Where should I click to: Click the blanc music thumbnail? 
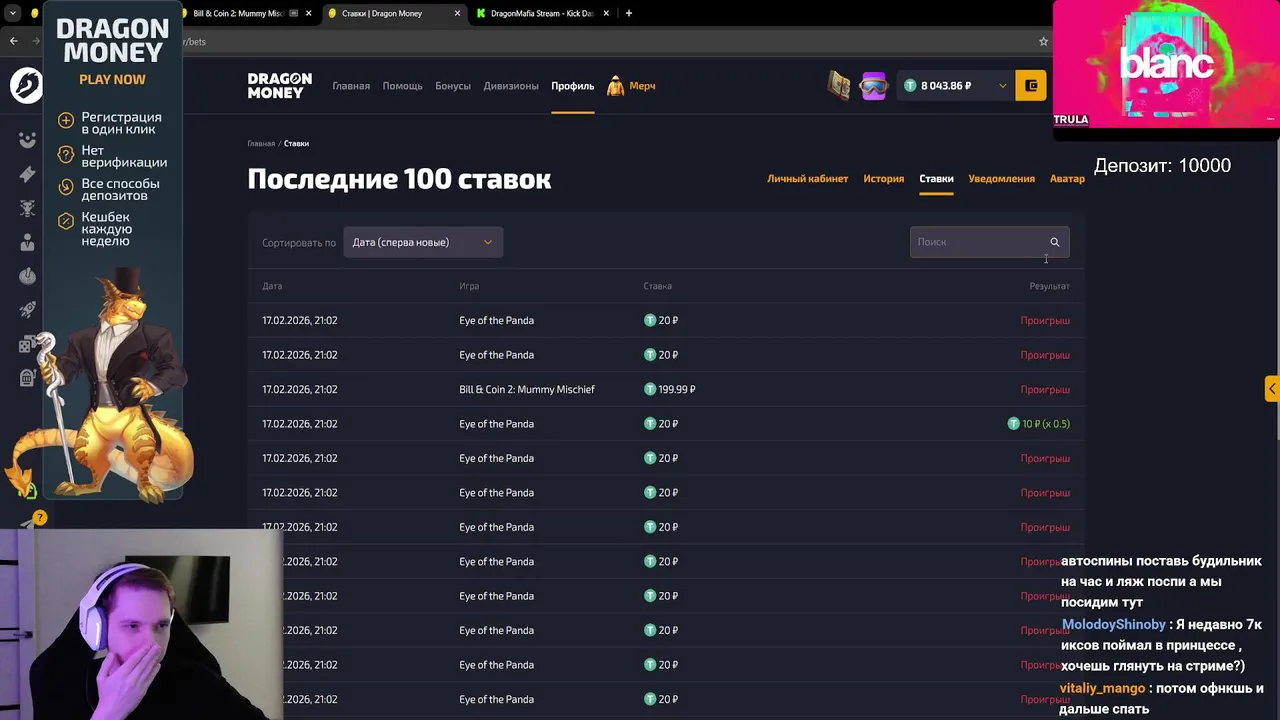coord(1165,64)
